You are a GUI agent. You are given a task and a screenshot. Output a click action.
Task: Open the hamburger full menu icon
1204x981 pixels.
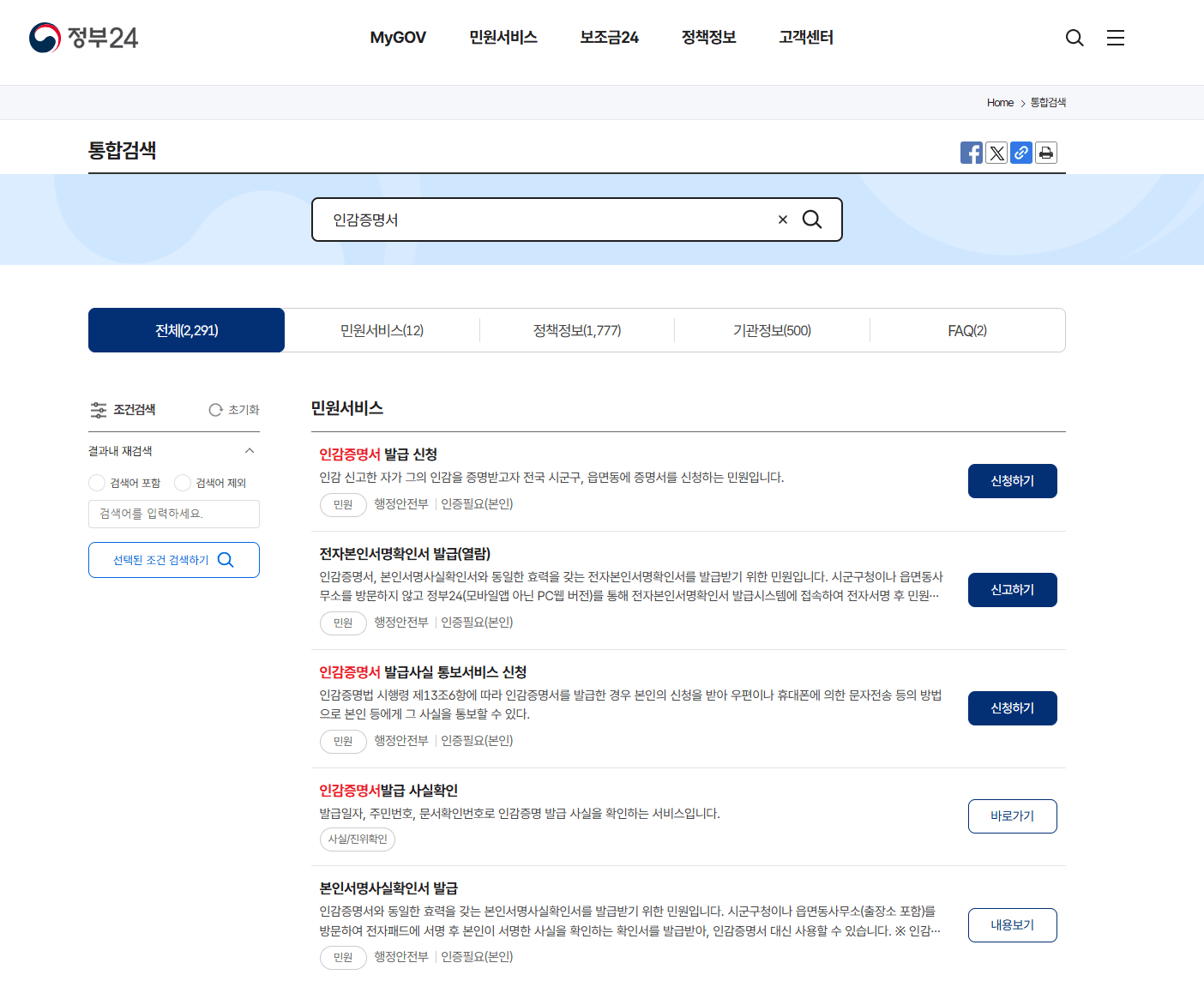pyautogui.click(x=1116, y=38)
